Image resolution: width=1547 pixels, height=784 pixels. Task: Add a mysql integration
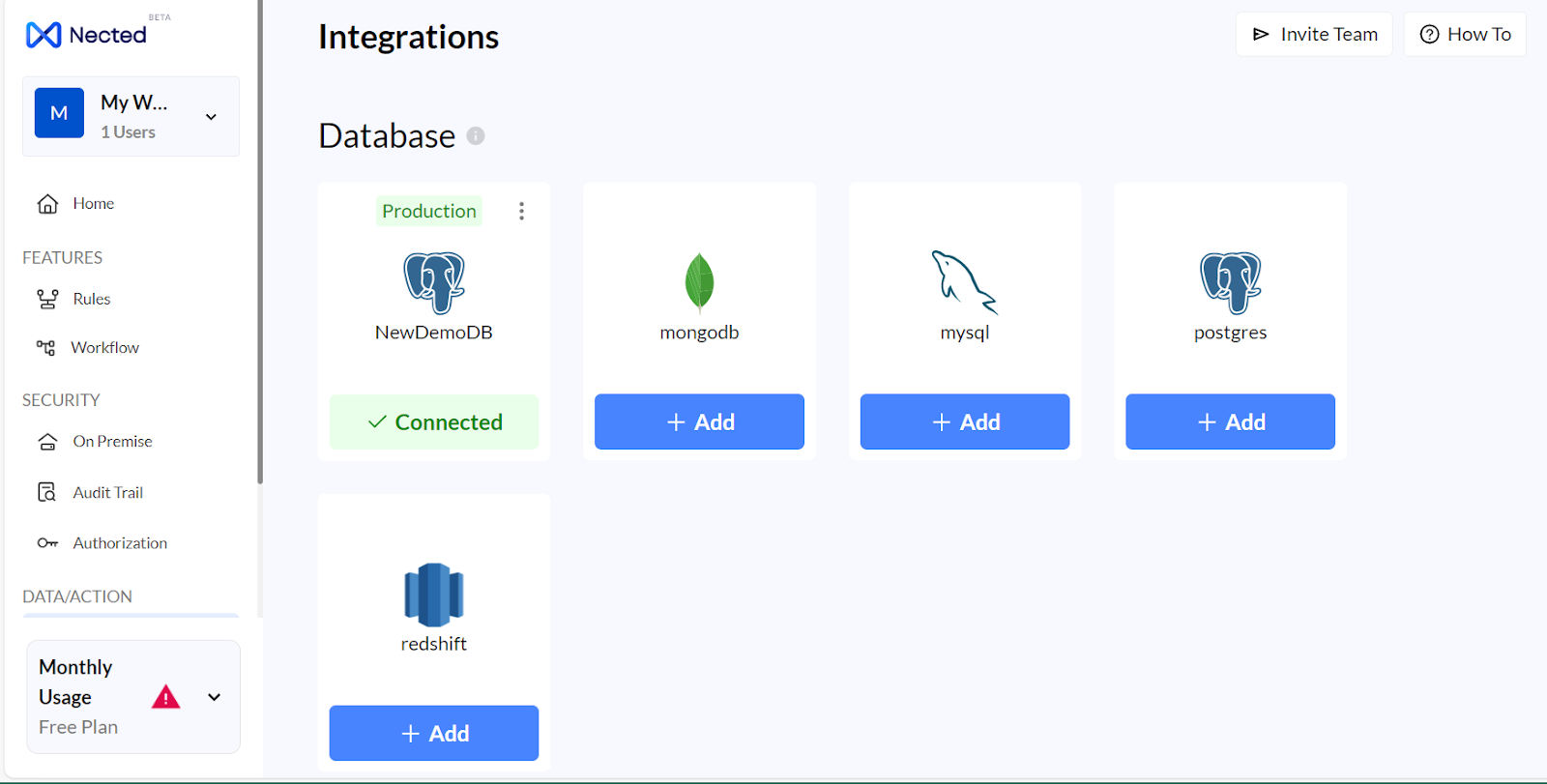965,421
